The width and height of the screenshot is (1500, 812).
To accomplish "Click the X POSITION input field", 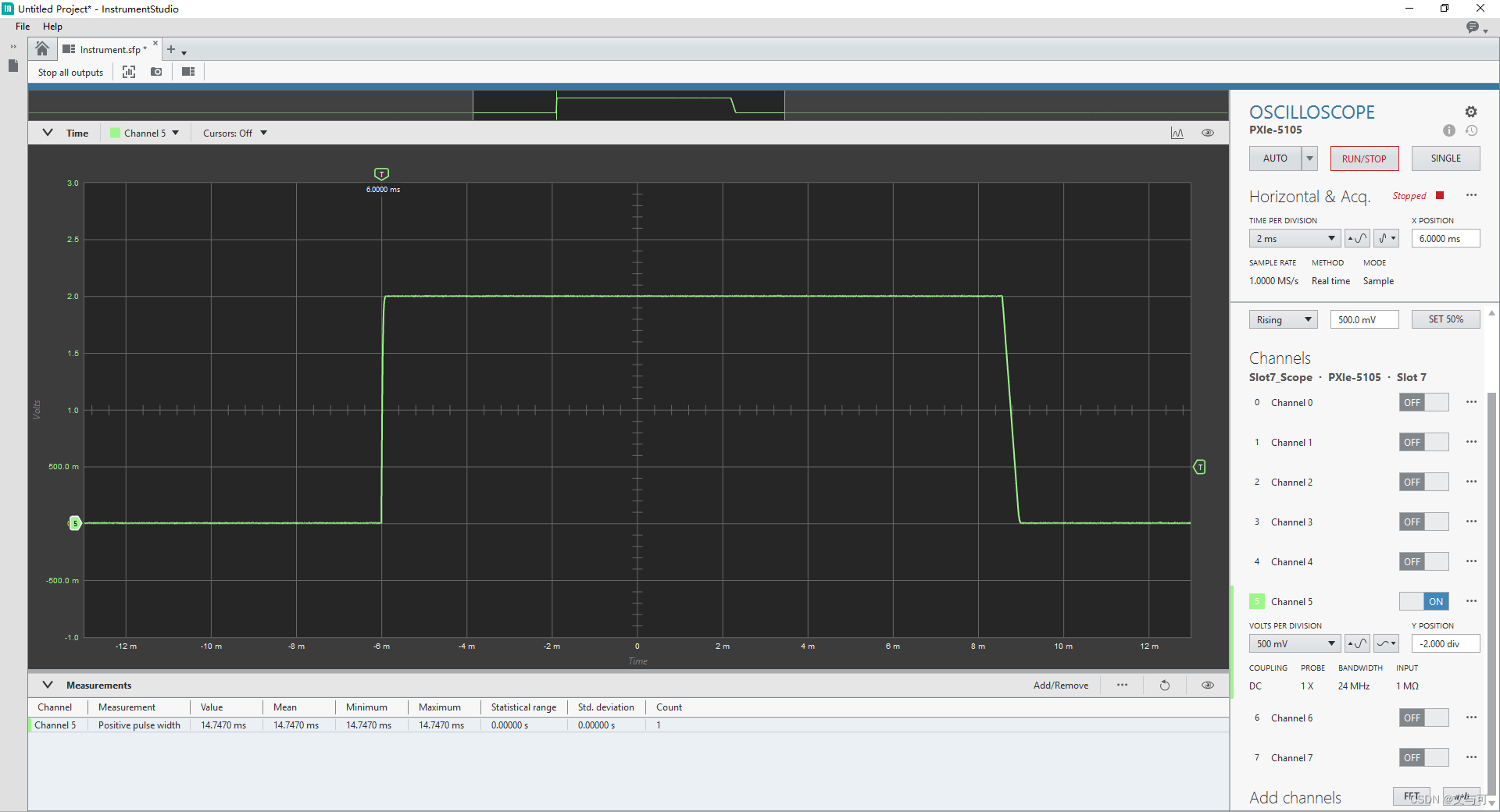I will pyautogui.click(x=1445, y=238).
